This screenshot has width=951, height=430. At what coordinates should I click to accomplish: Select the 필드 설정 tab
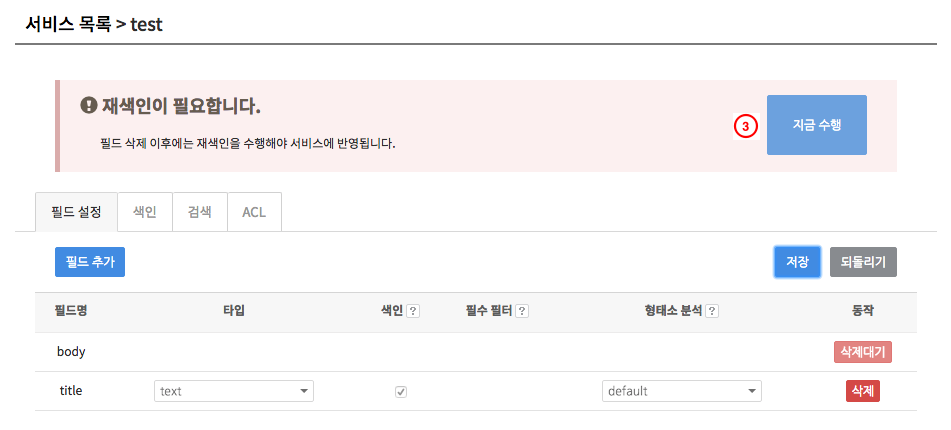[x=76, y=212]
